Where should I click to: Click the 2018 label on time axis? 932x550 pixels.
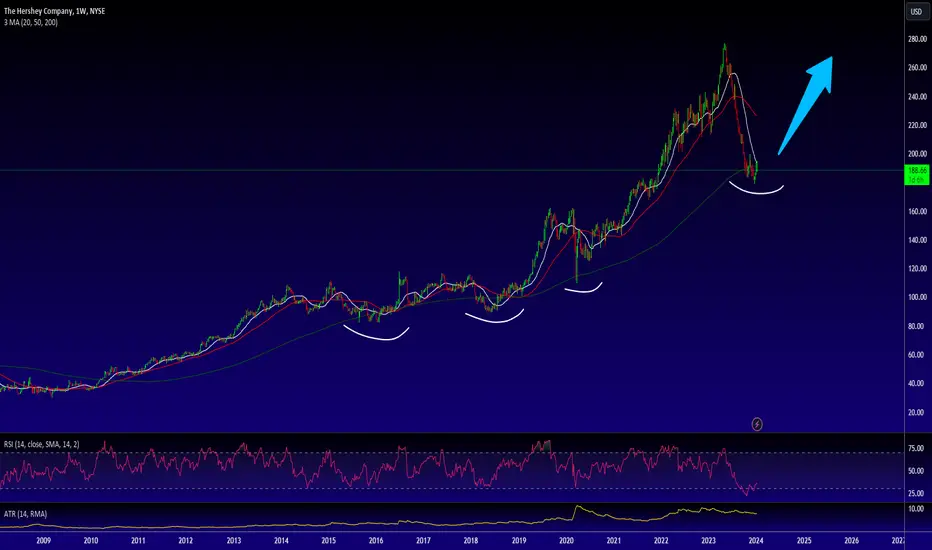tap(471, 540)
